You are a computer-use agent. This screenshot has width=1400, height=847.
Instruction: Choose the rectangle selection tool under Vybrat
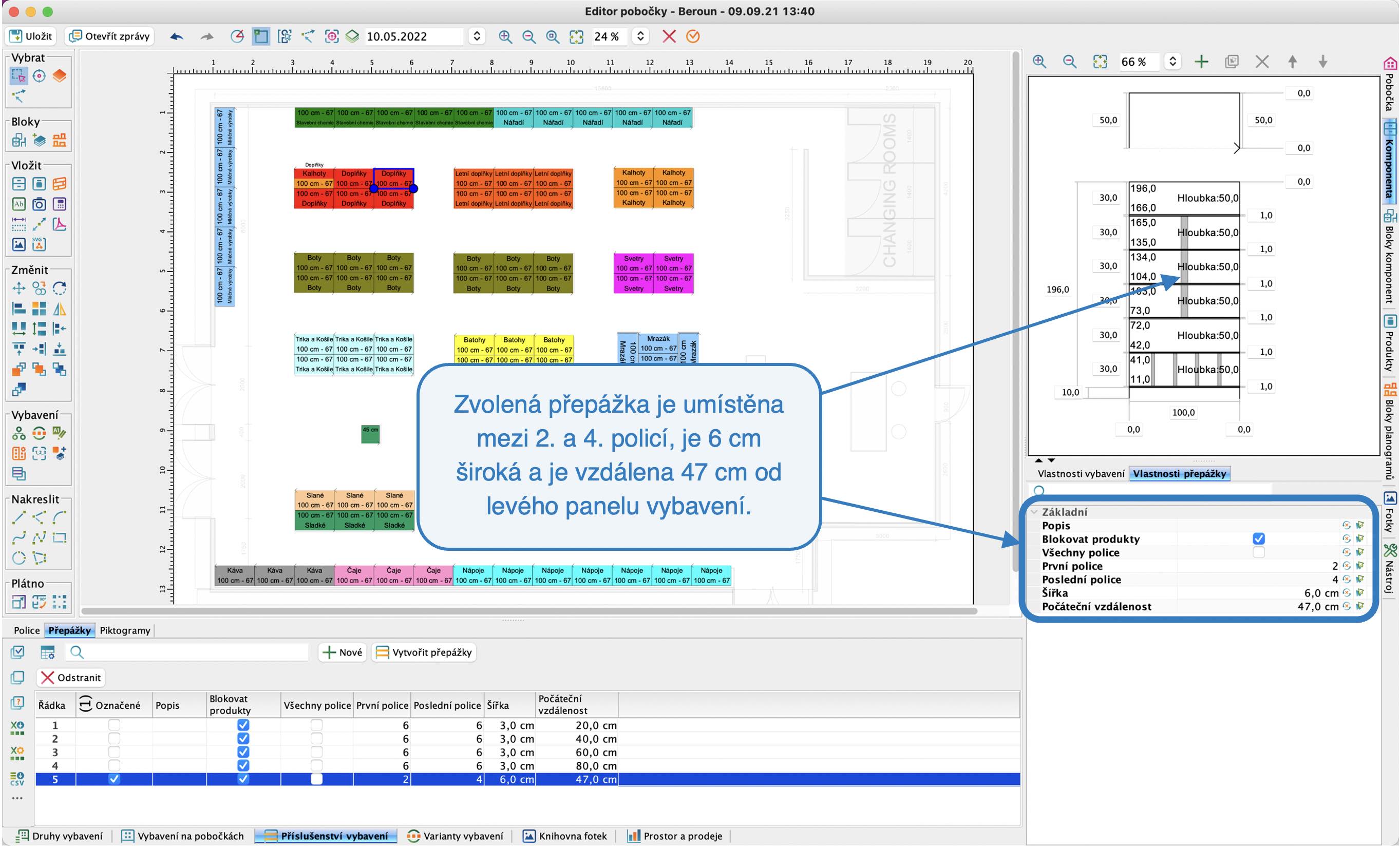click(19, 75)
